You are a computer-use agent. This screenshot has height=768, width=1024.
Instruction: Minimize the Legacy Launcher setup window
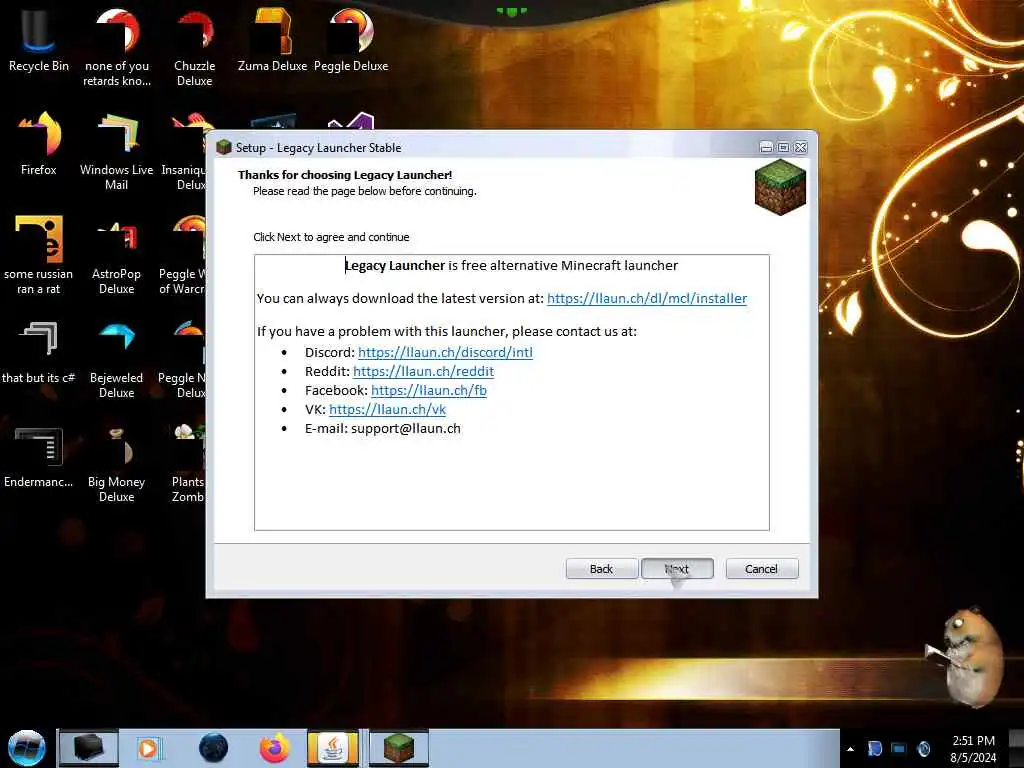[766, 148]
